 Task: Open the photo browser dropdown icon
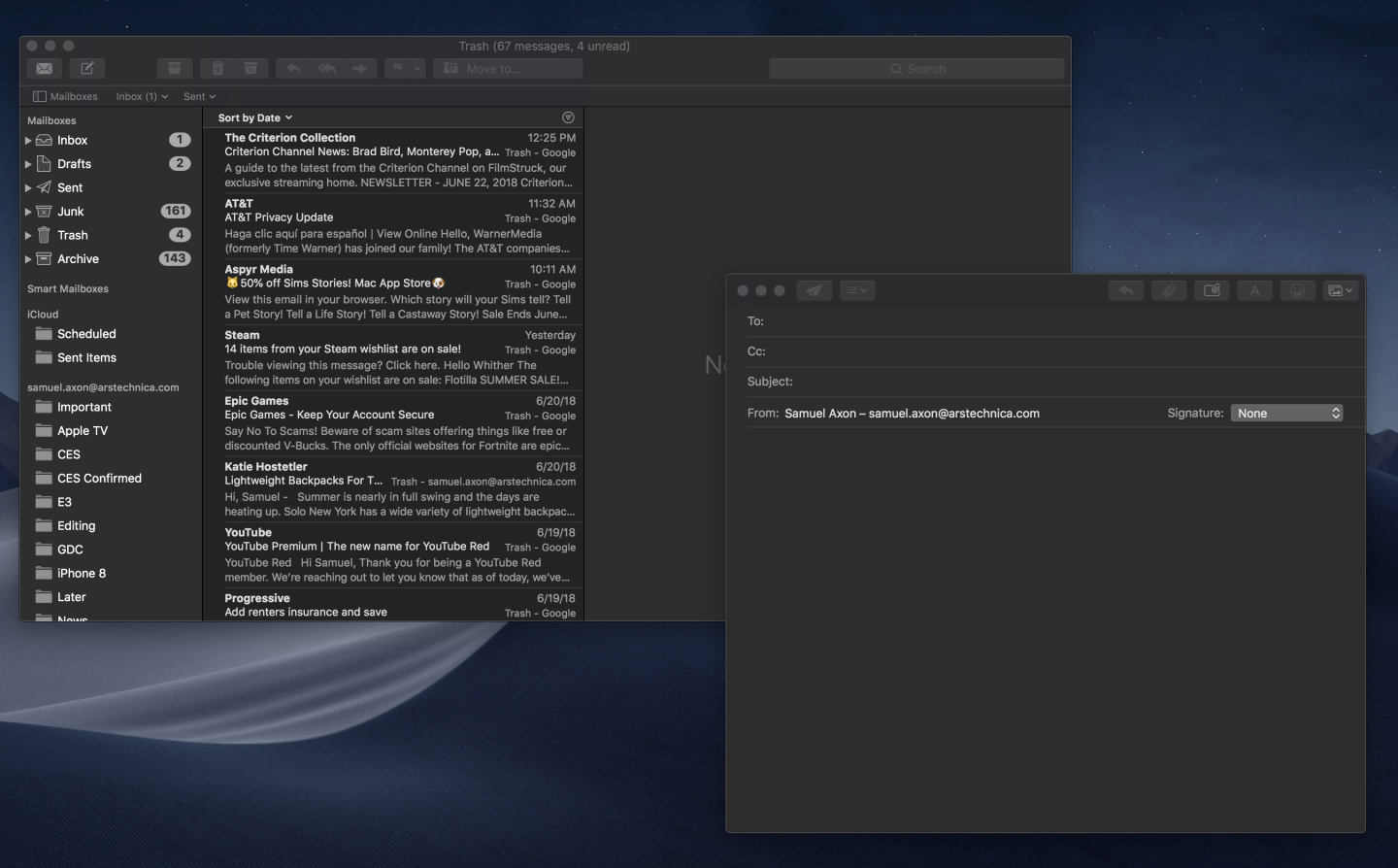click(1340, 290)
